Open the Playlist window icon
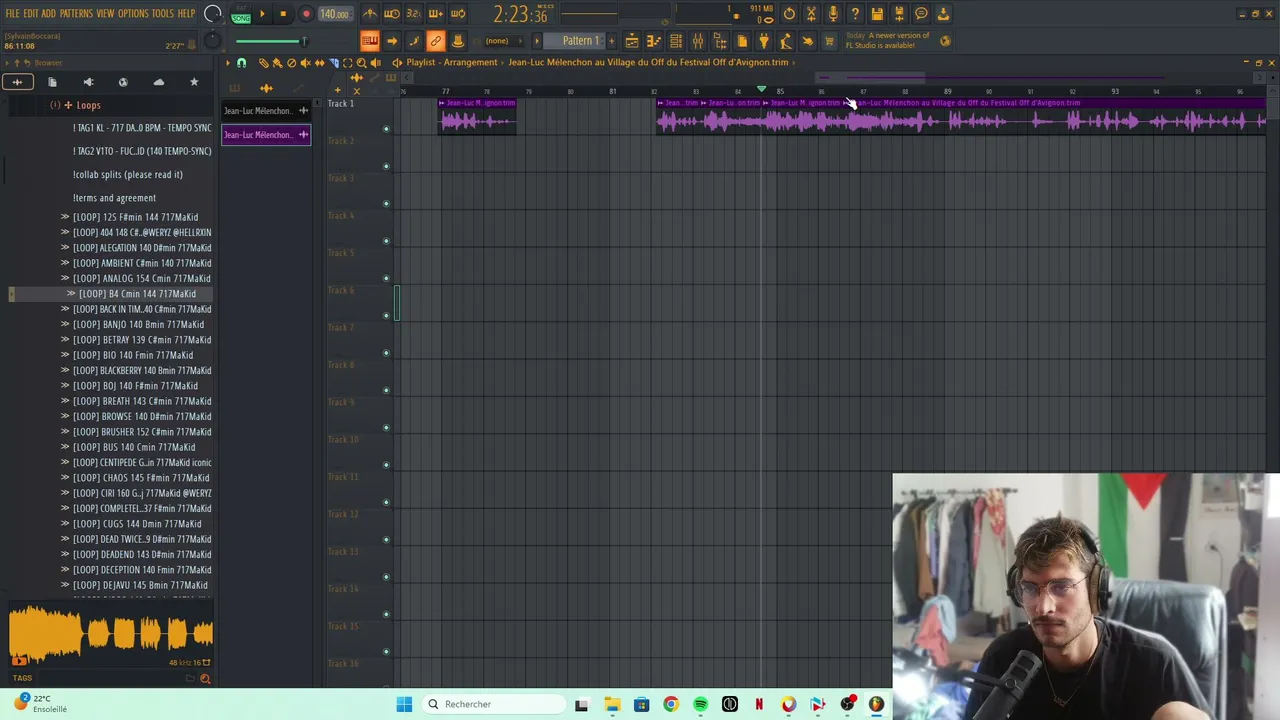Image resolution: width=1280 pixels, height=720 pixels. pos(632,41)
